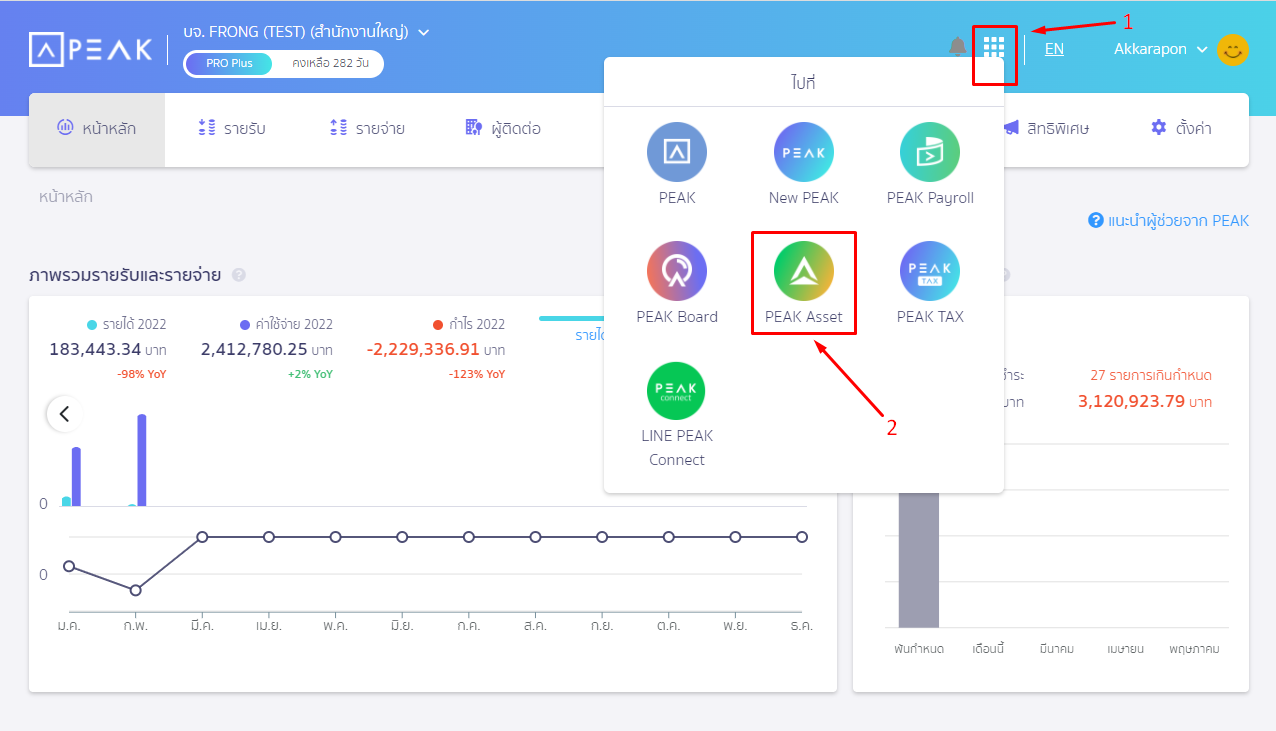Screen dimensions: 1276x731
Task: Click 27 รายการเกินกำหนด overdue text
Action: click(1151, 375)
